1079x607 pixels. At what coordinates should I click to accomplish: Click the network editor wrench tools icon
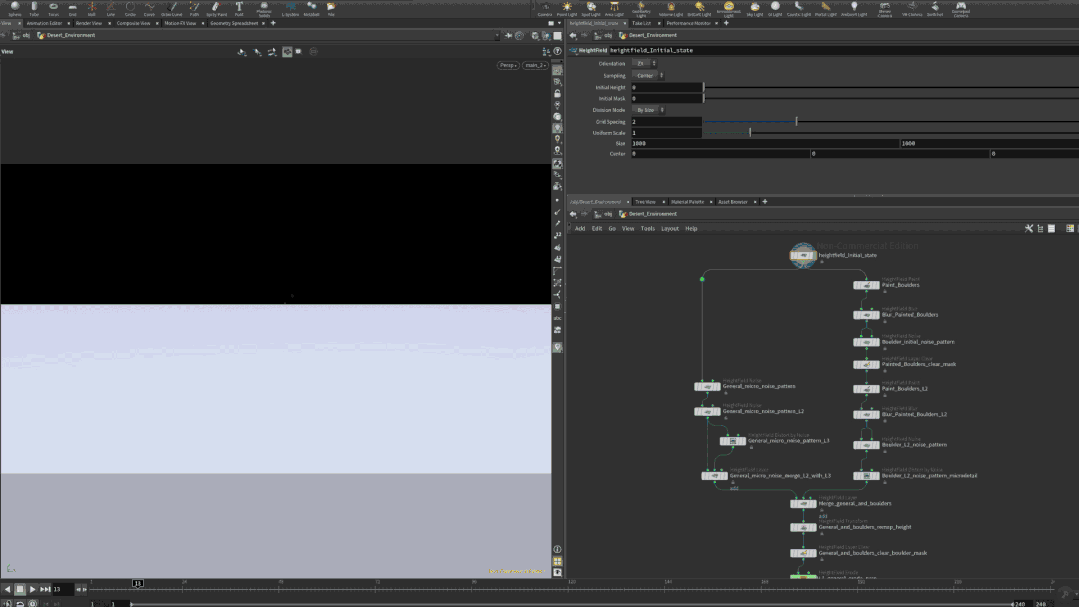tap(1029, 228)
